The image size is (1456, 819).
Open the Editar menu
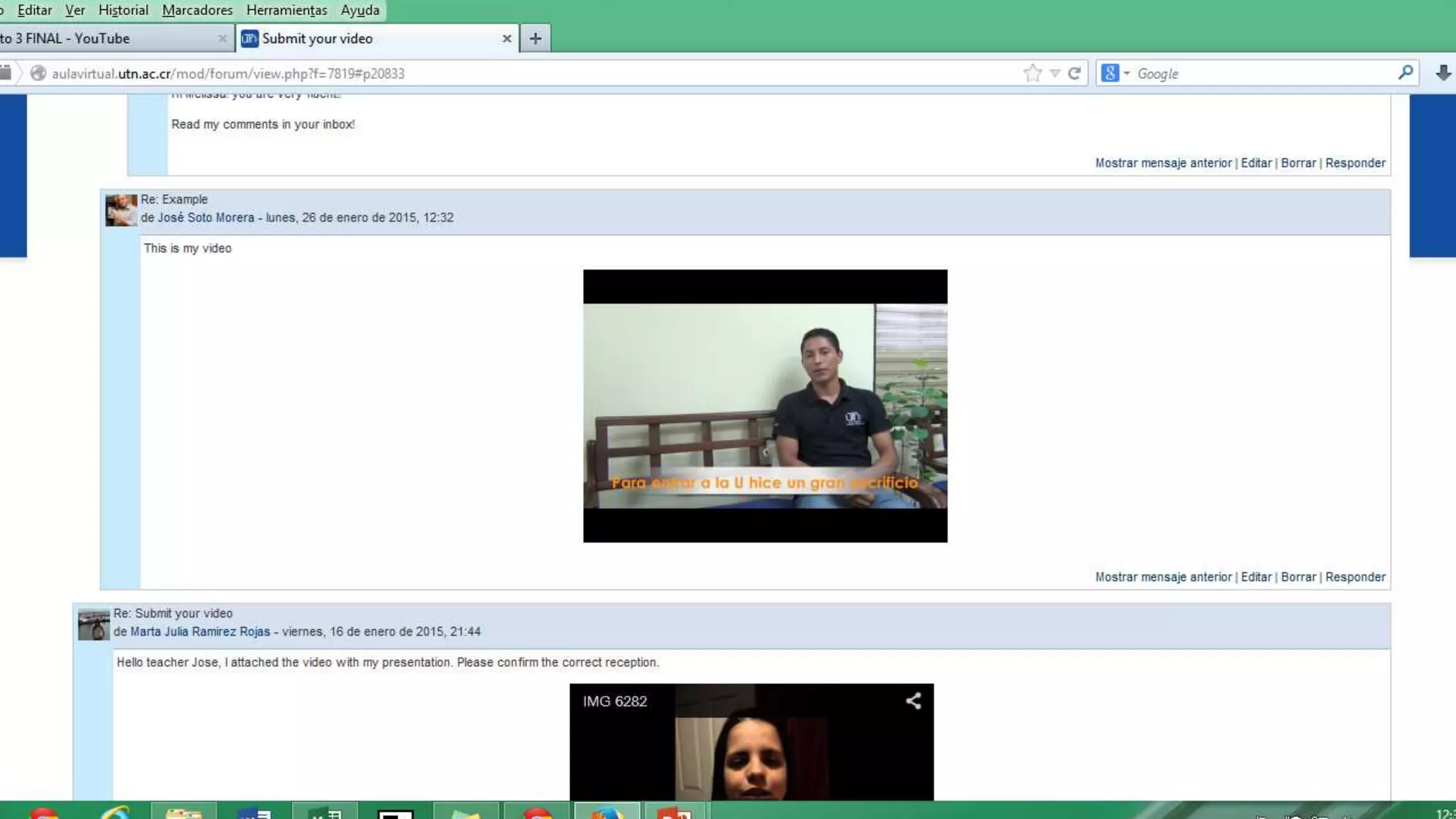[34, 10]
